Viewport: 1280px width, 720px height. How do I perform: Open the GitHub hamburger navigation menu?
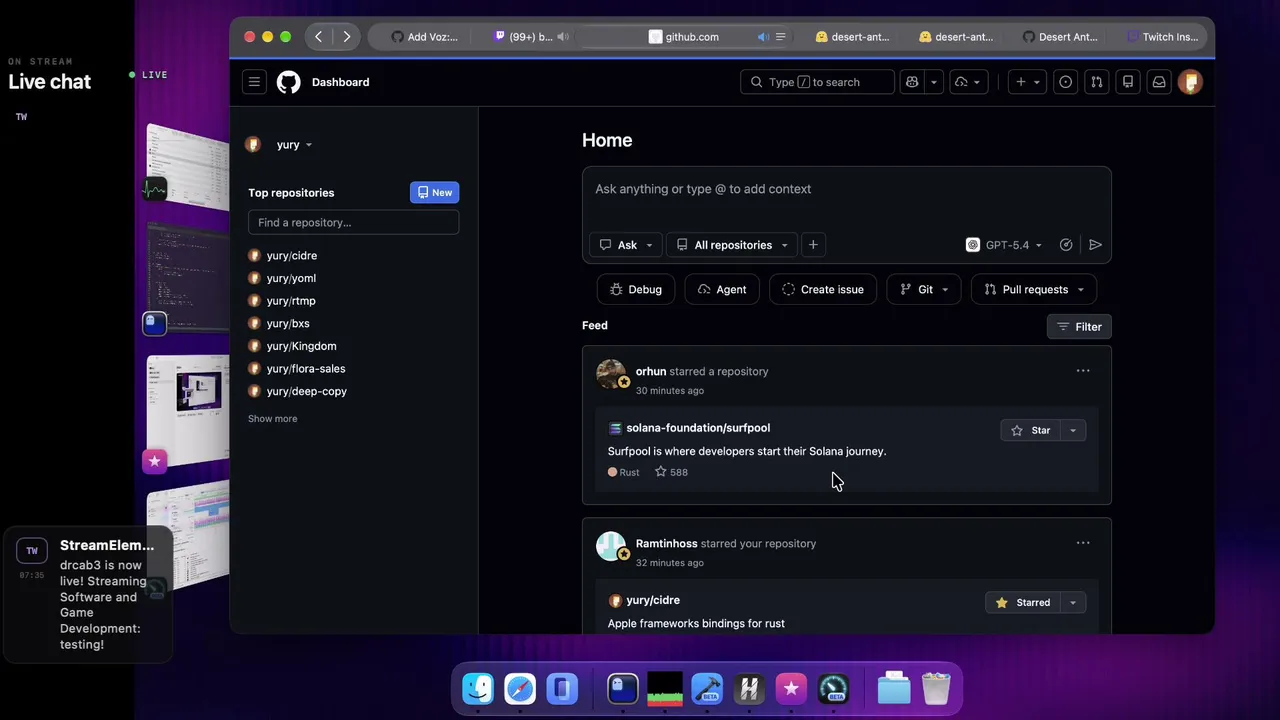click(254, 82)
